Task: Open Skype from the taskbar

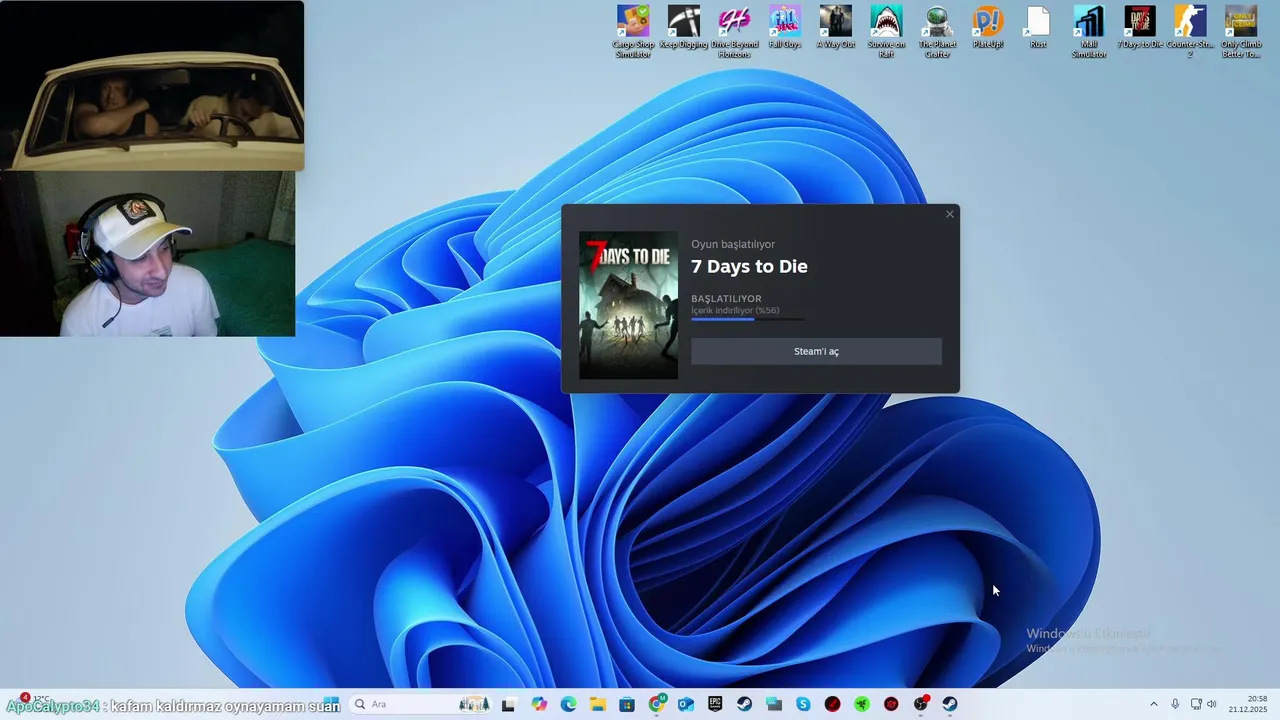Action: point(803,704)
